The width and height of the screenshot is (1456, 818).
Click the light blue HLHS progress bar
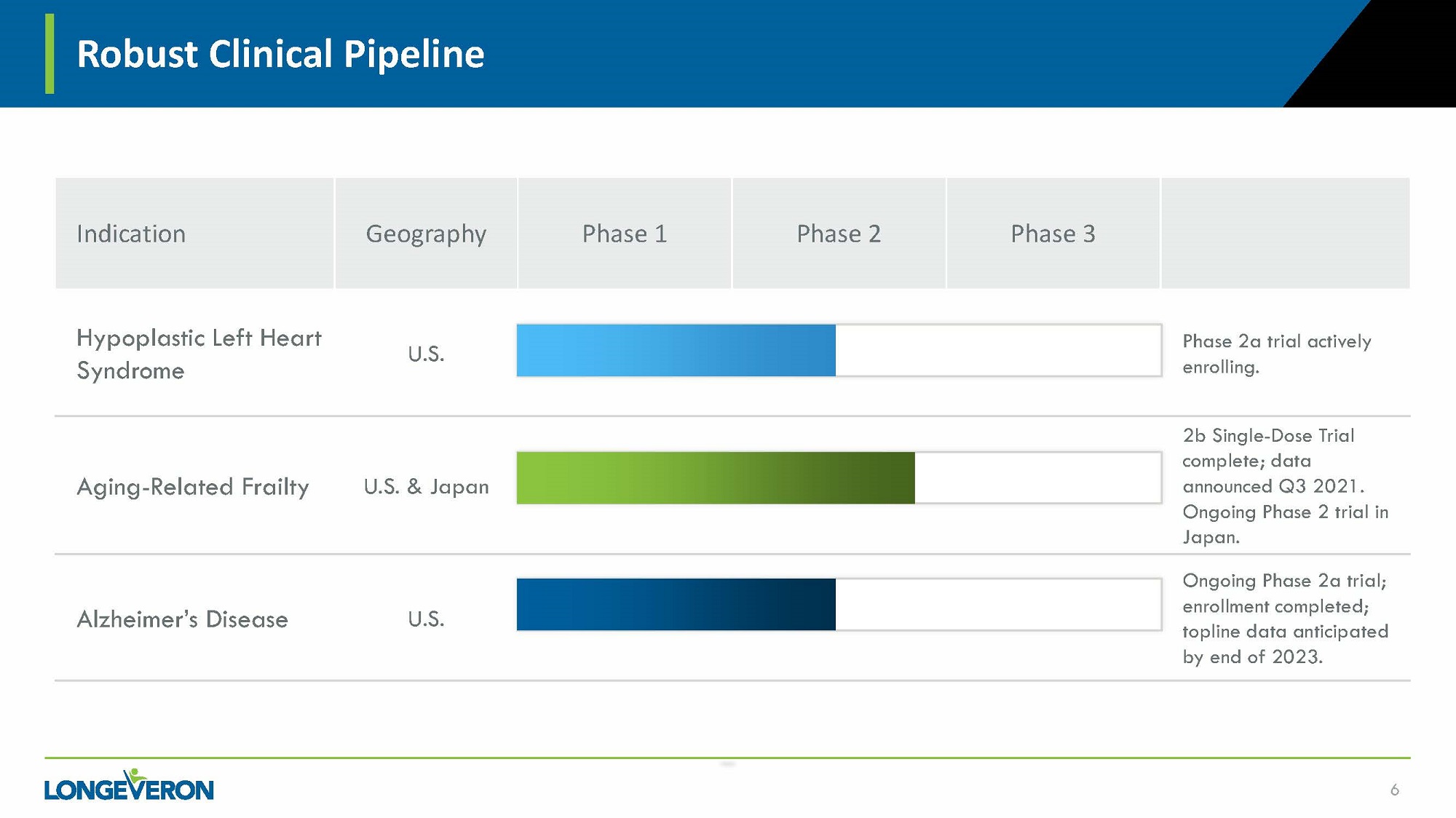coord(676,351)
